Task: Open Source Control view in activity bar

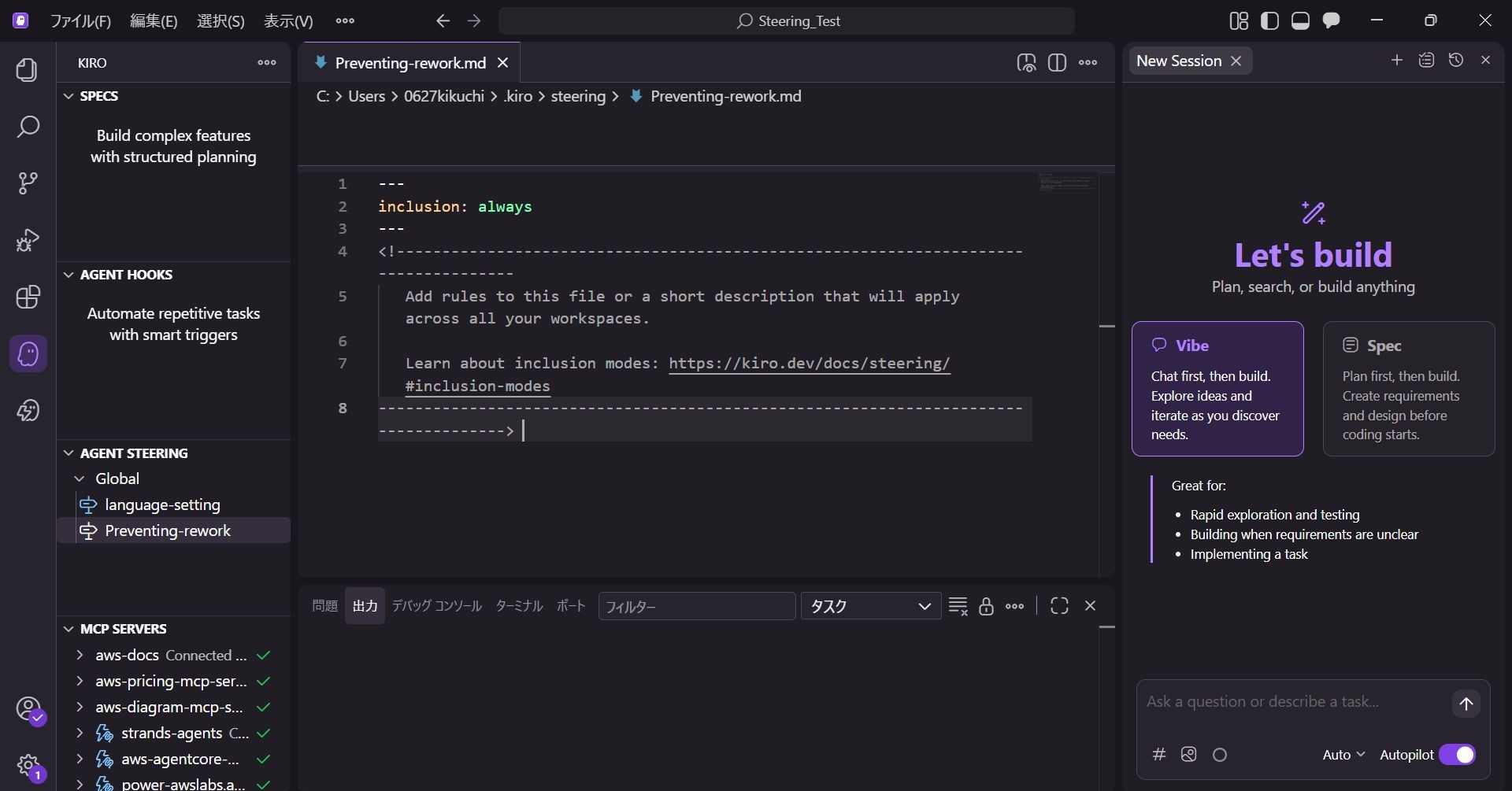Action: (x=28, y=183)
